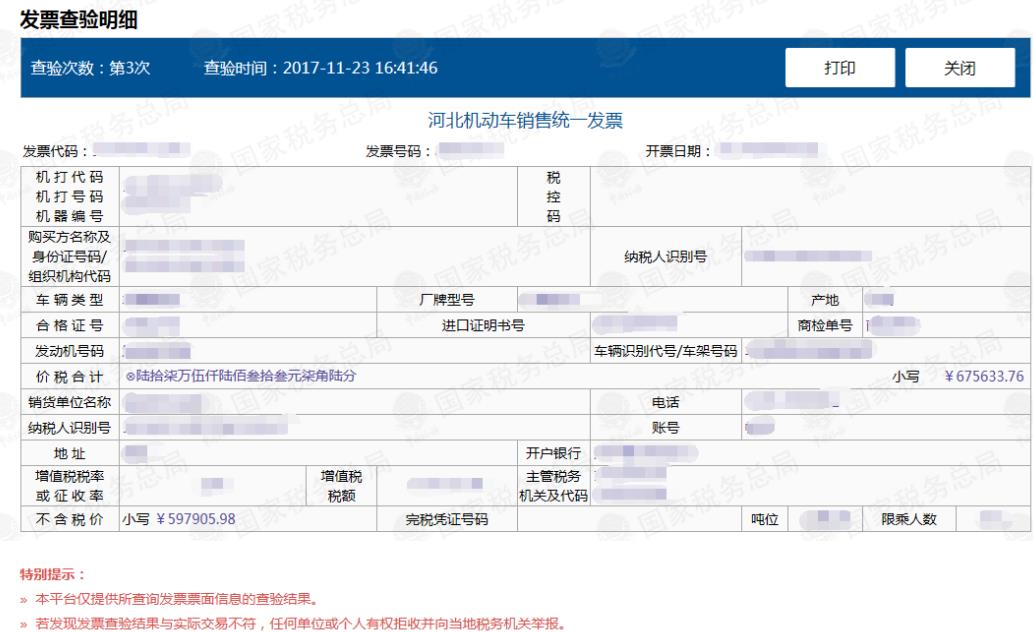The image size is (1033, 632).
Task: Click the red 特别提示 heading
Action: 53,574
